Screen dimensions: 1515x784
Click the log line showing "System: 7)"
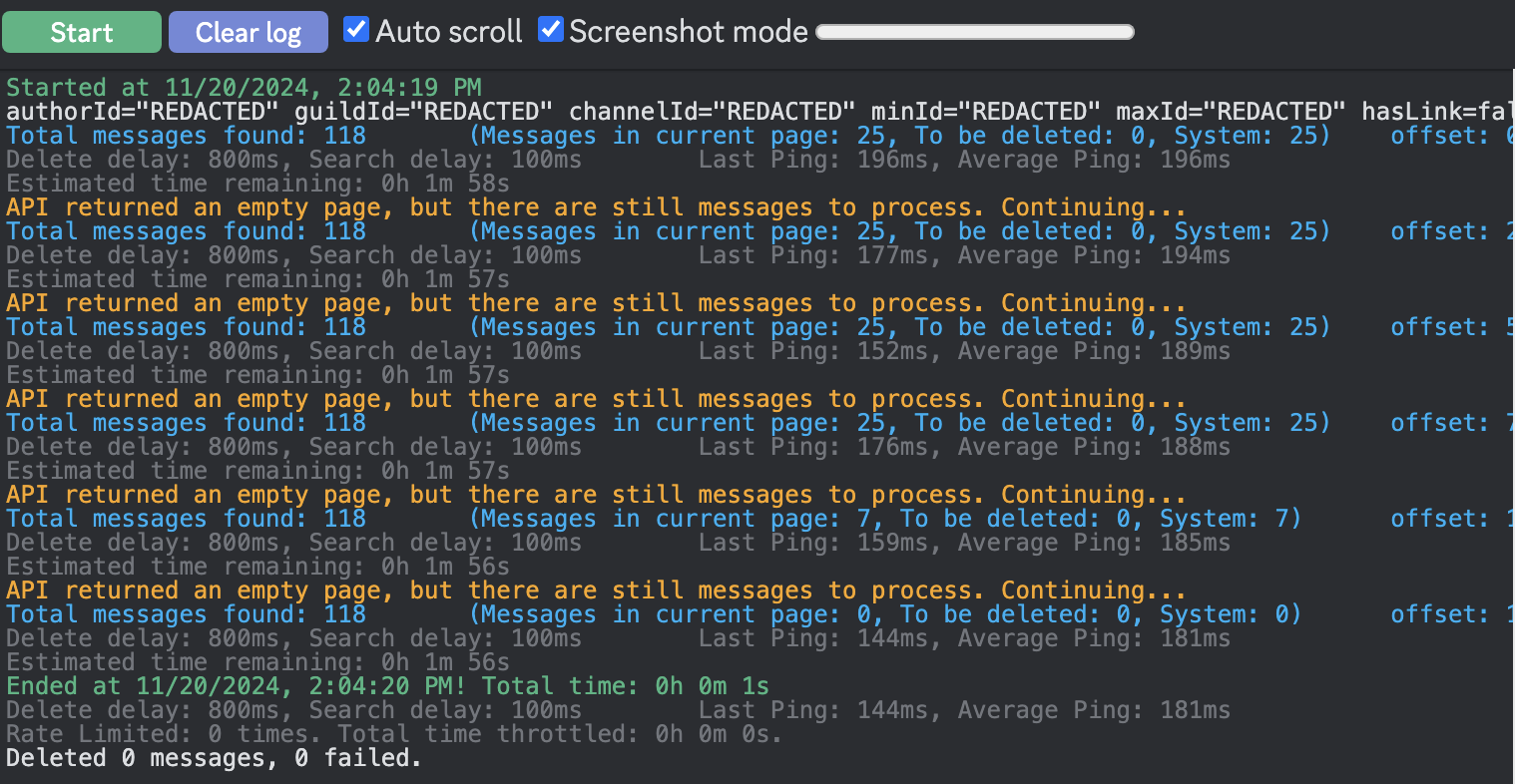pos(760,519)
